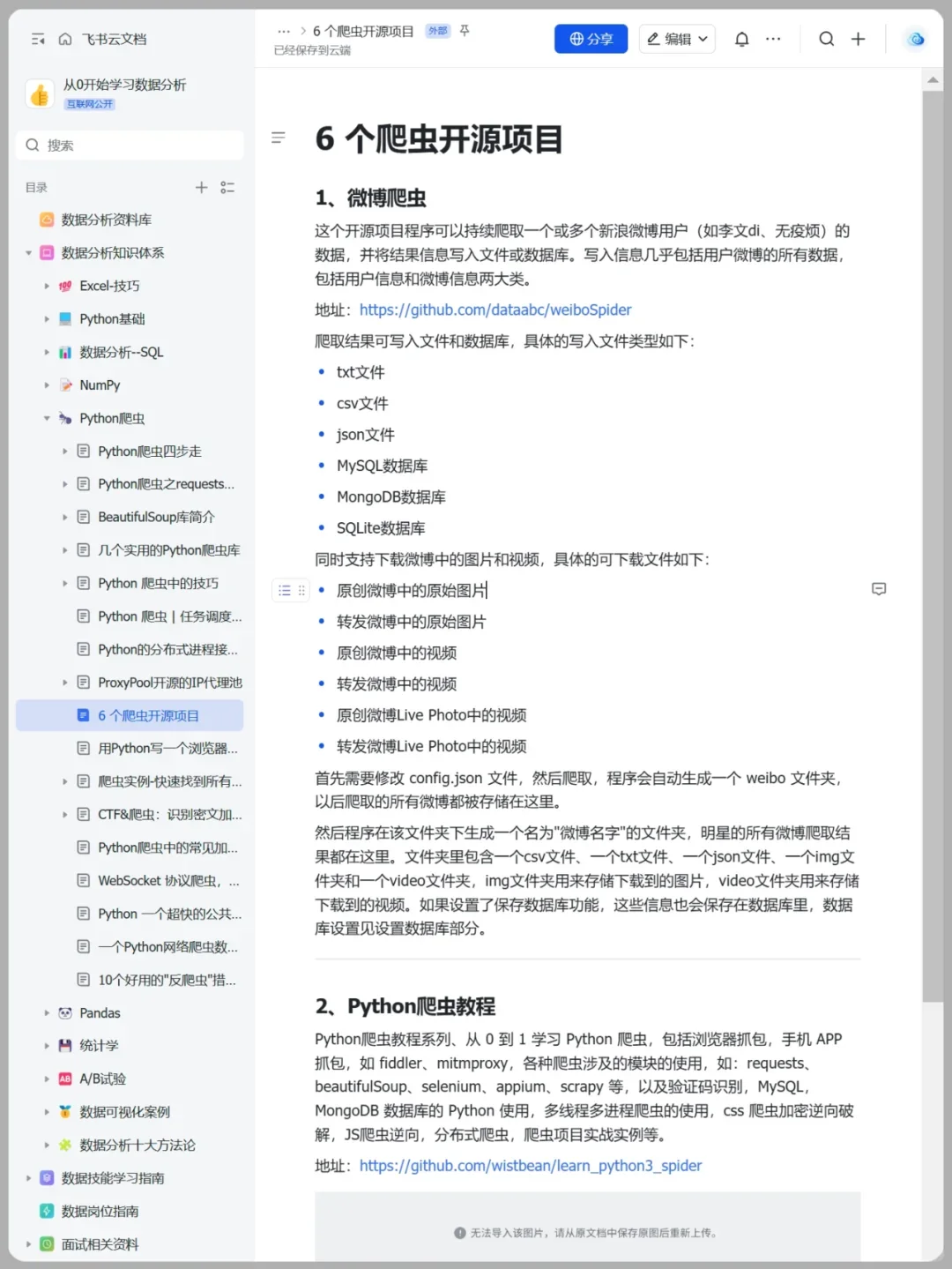Image resolution: width=952 pixels, height=1269 pixels.
Task: Open the search icon in top bar
Action: pyautogui.click(x=826, y=39)
